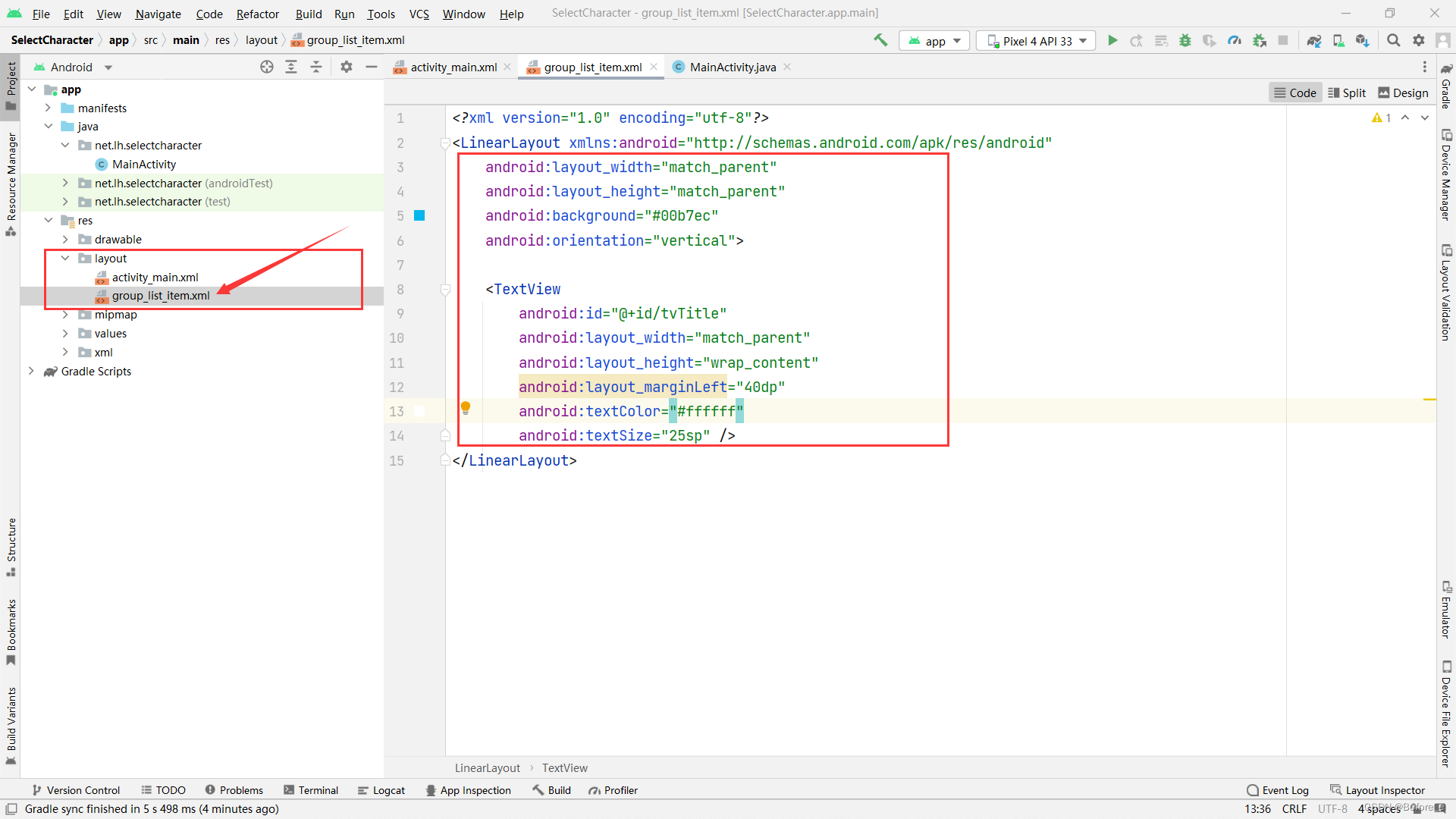Viewport: 1456px width, 819px height.
Task: Sync project with Gradle files icon
Action: point(1314,41)
